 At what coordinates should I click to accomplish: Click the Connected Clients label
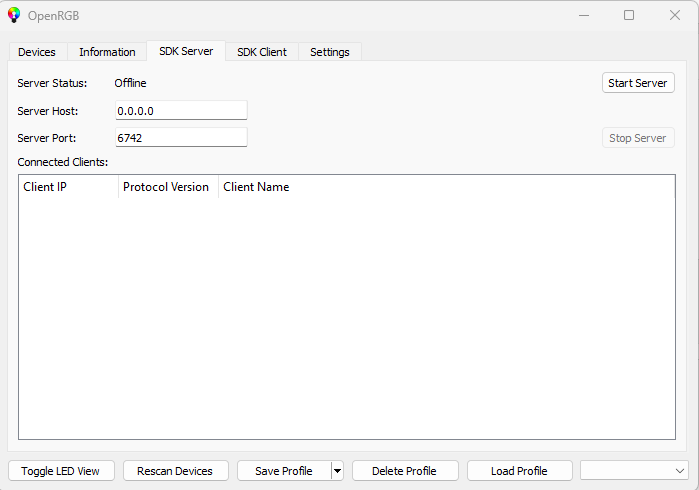pyautogui.click(x=63, y=162)
